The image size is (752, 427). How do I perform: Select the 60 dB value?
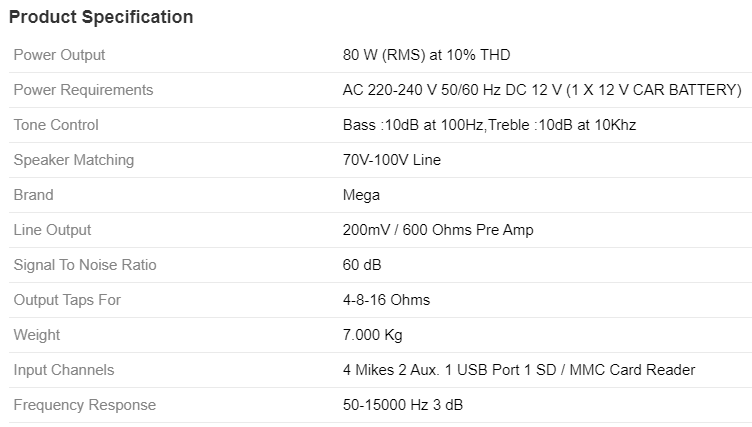point(362,265)
